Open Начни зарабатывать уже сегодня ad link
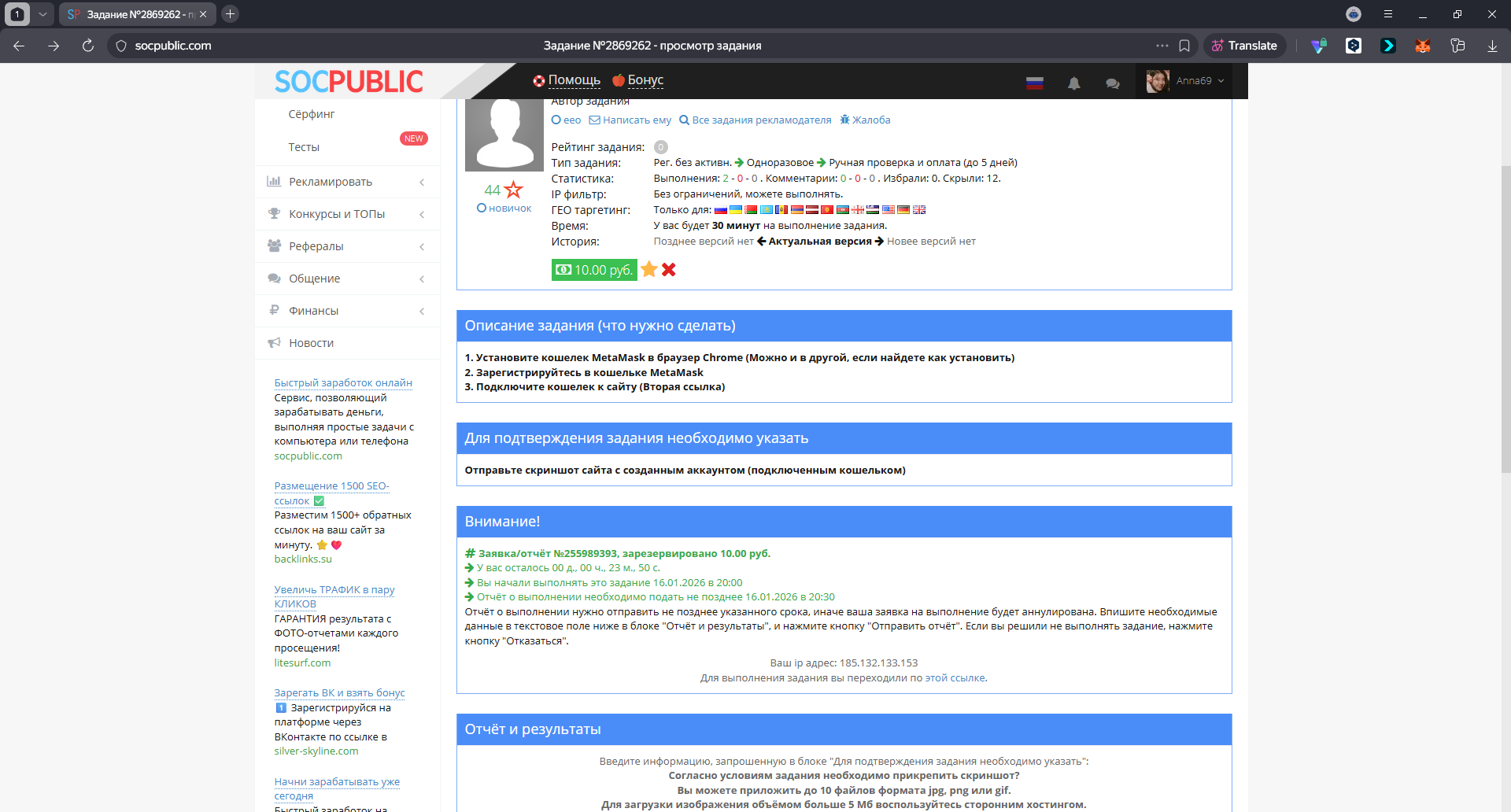Viewport: 1511px width, 812px height. [x=337, y=788]
